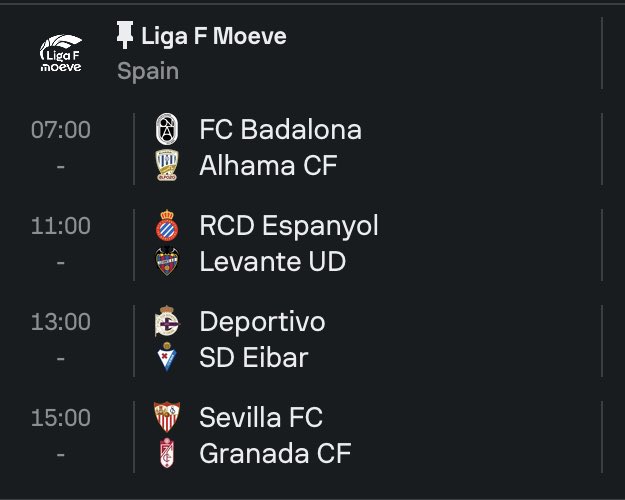Click the FC Badalona team crest
Image resolution: width=625 pixels, height=500 pixels.
(166, 129)
